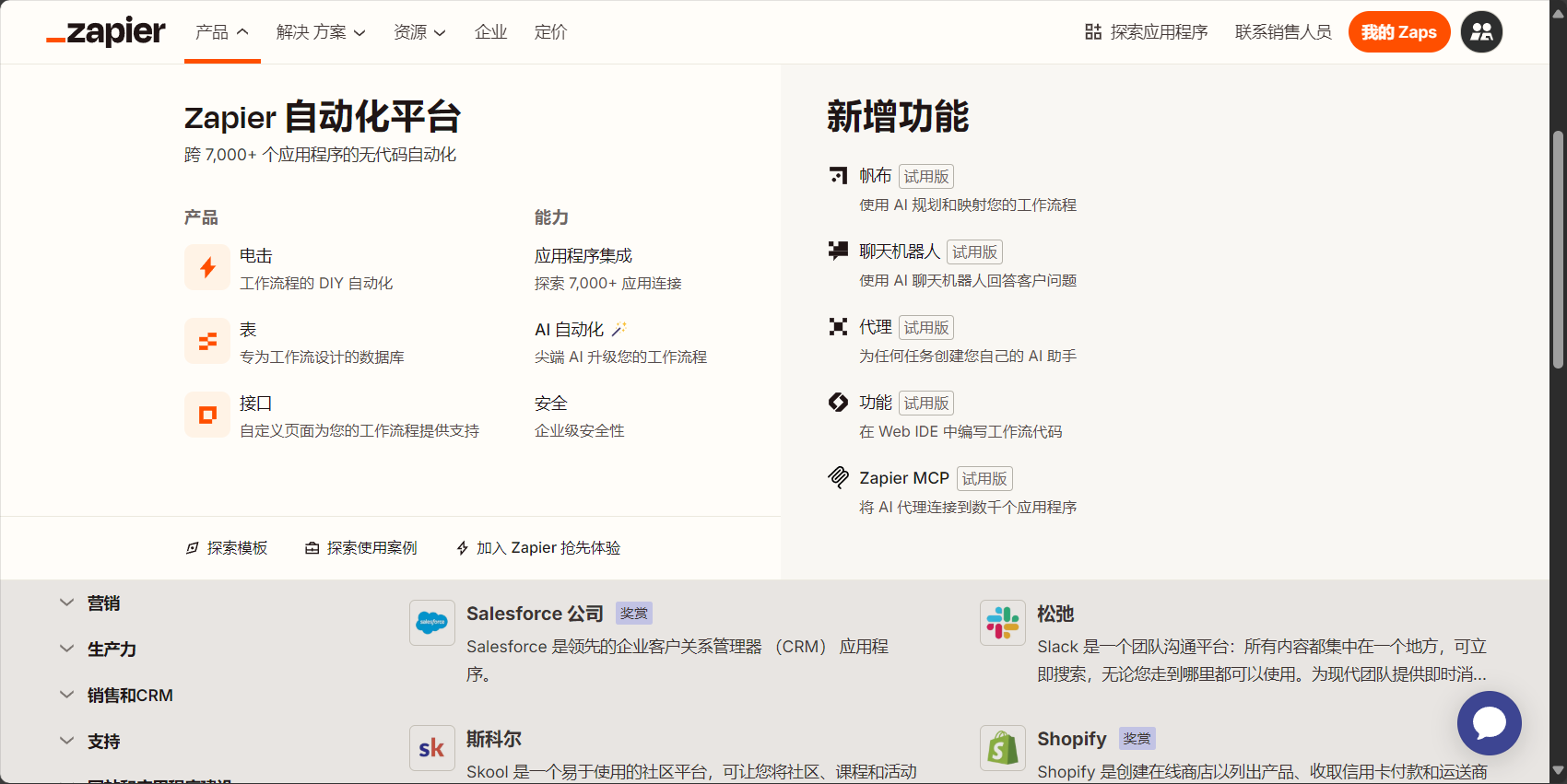Expand the 解决方案 menu dropdown
This screenshot has height=784, width=1567.
pos(321,32)
